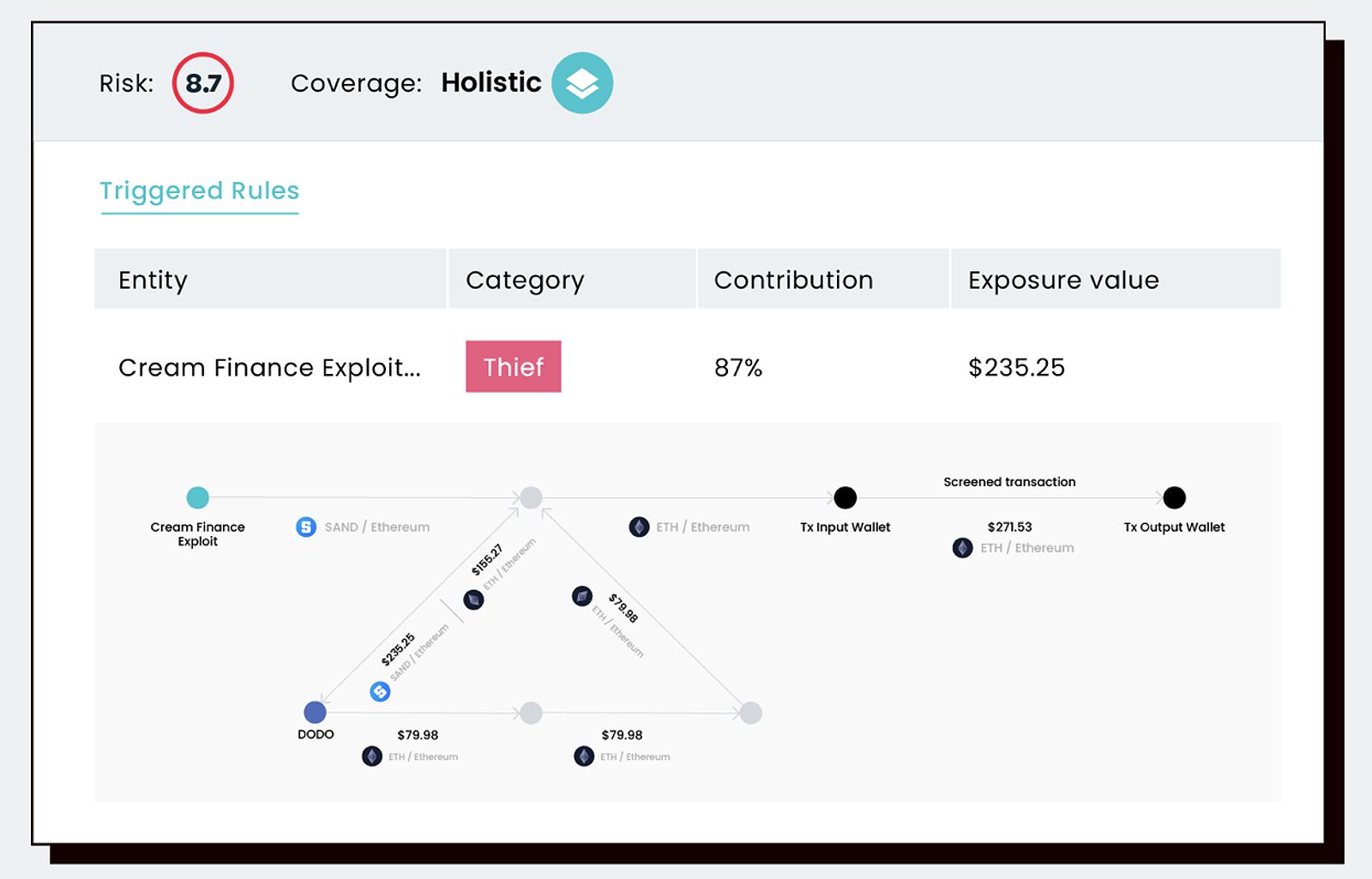Click the DODO node label
Viewport: 1372px width, 879px height.
(x=316, y=735)
